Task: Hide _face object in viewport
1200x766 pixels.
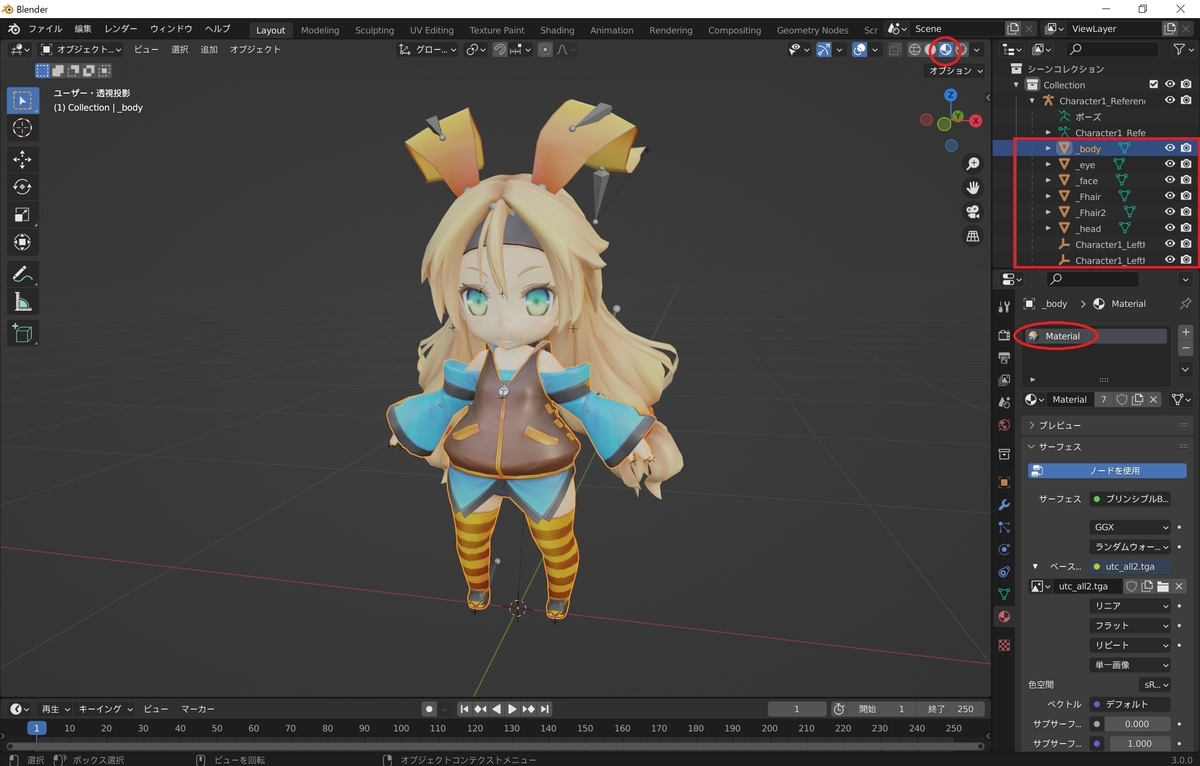Action: click(1170, 180)
